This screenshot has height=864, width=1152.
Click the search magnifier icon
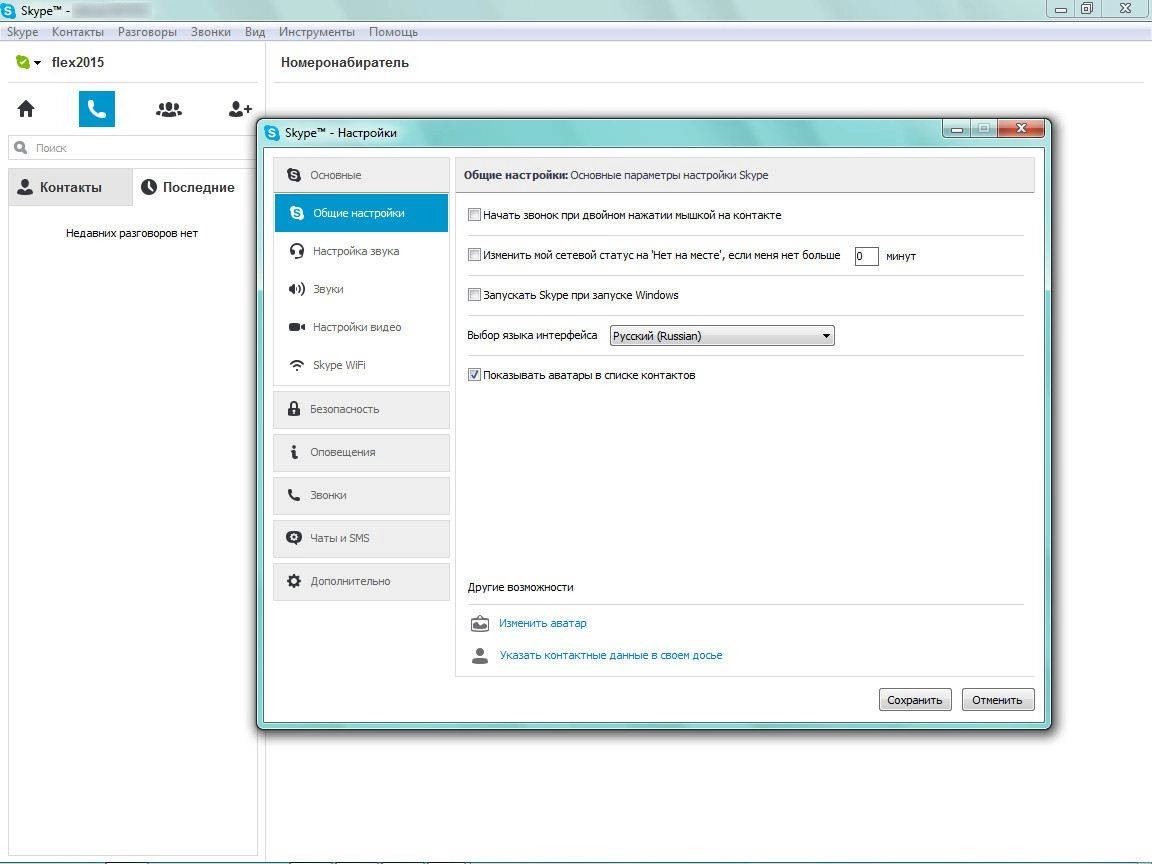pyautogui.click(x=21, y=148)
